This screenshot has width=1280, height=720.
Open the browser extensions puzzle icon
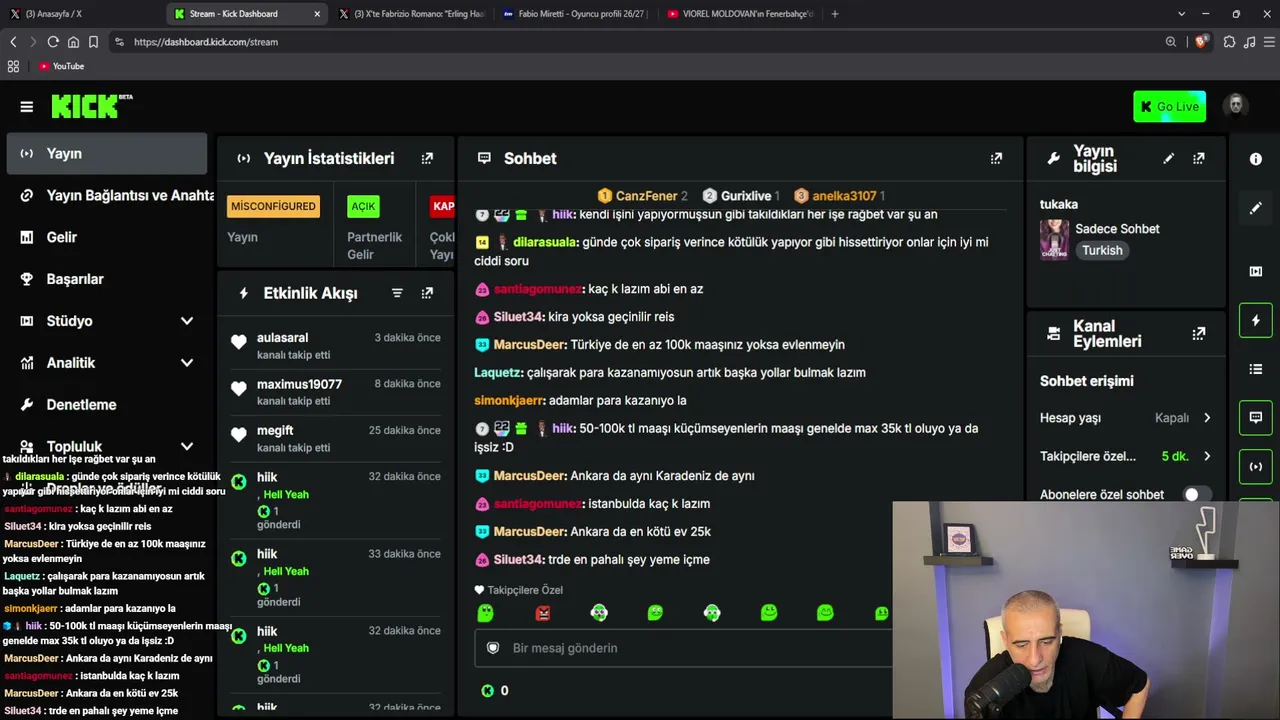tap(1229, 42)
